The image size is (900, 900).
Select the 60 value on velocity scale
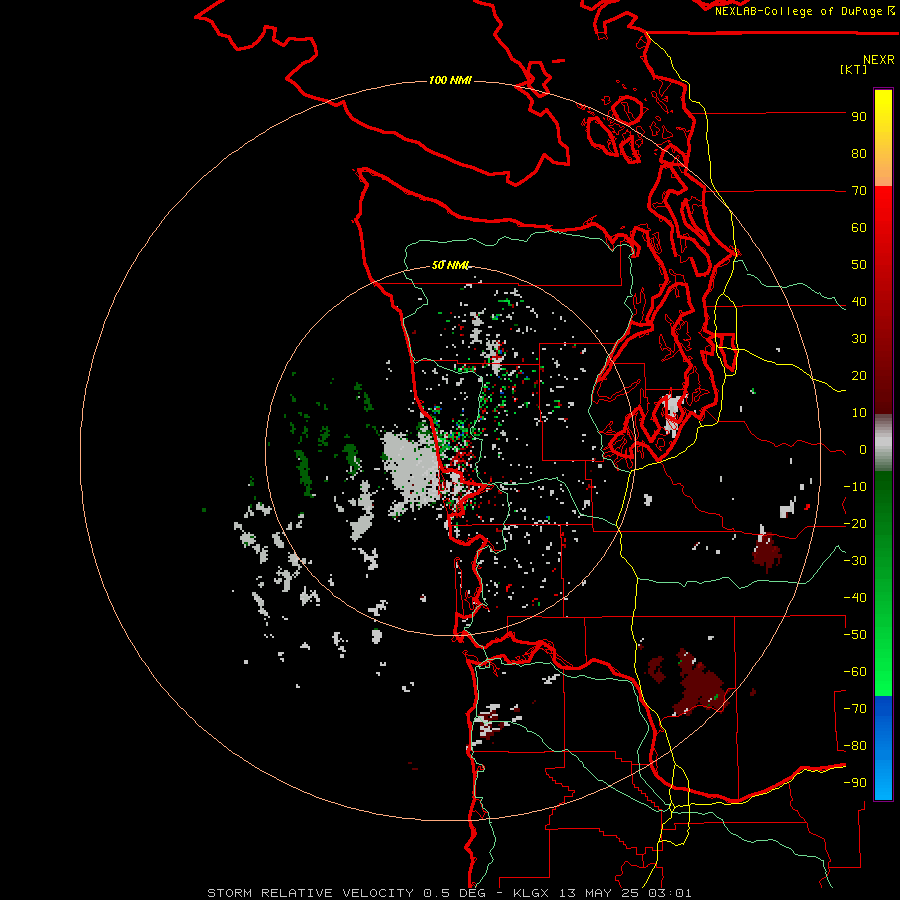tap(859, 228)
